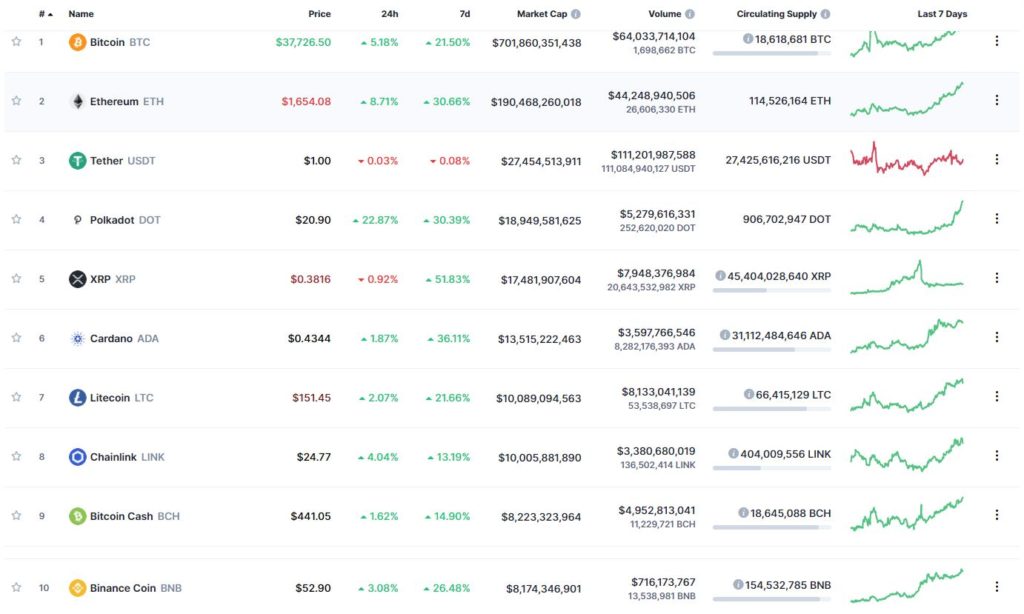The width and height of the screenshot is (1024, 614).
Task: Star Bitcoin Cash row
Action: click(16, 516)
